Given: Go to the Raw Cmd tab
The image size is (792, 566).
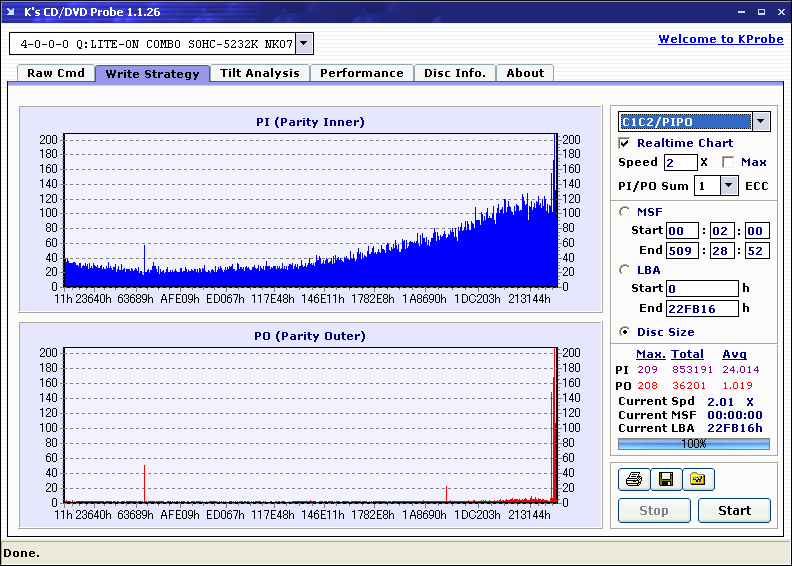Looking at the screenshot, I should 56,73.
